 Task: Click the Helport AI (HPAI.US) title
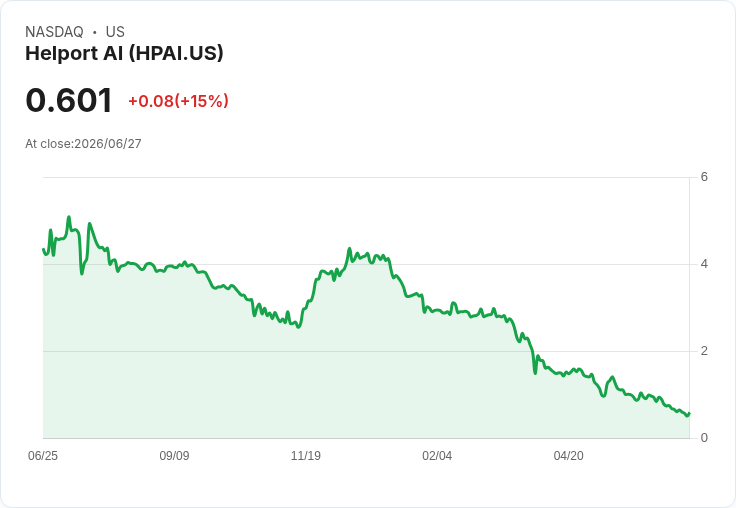click(124, 54)
